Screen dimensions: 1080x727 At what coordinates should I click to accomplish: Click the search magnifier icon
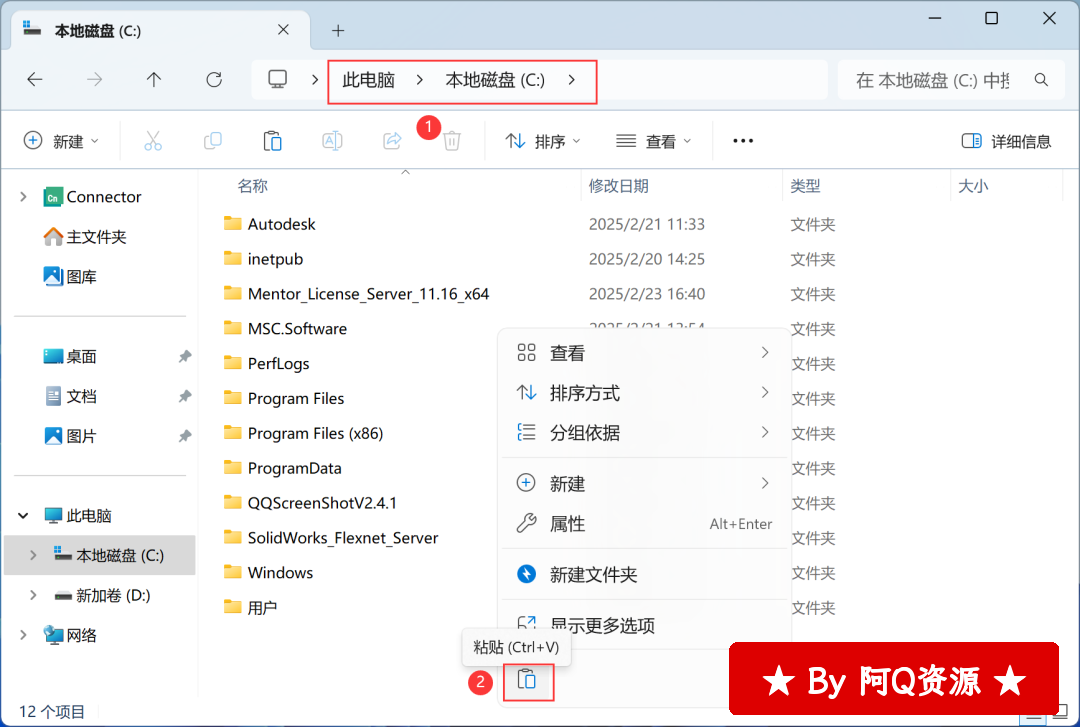pyautogui.click(x=1041, y=80)
